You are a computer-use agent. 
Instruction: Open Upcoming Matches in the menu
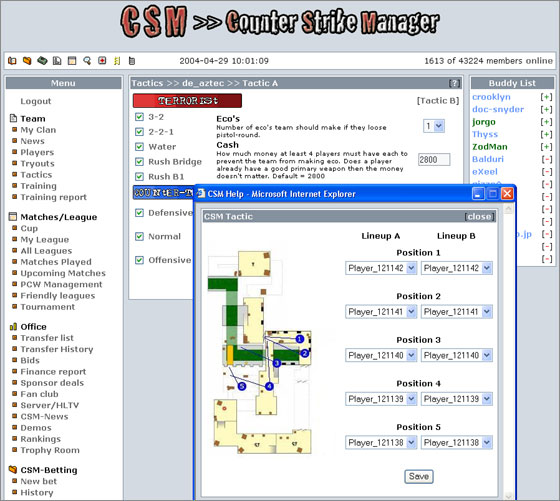point(63,273)
